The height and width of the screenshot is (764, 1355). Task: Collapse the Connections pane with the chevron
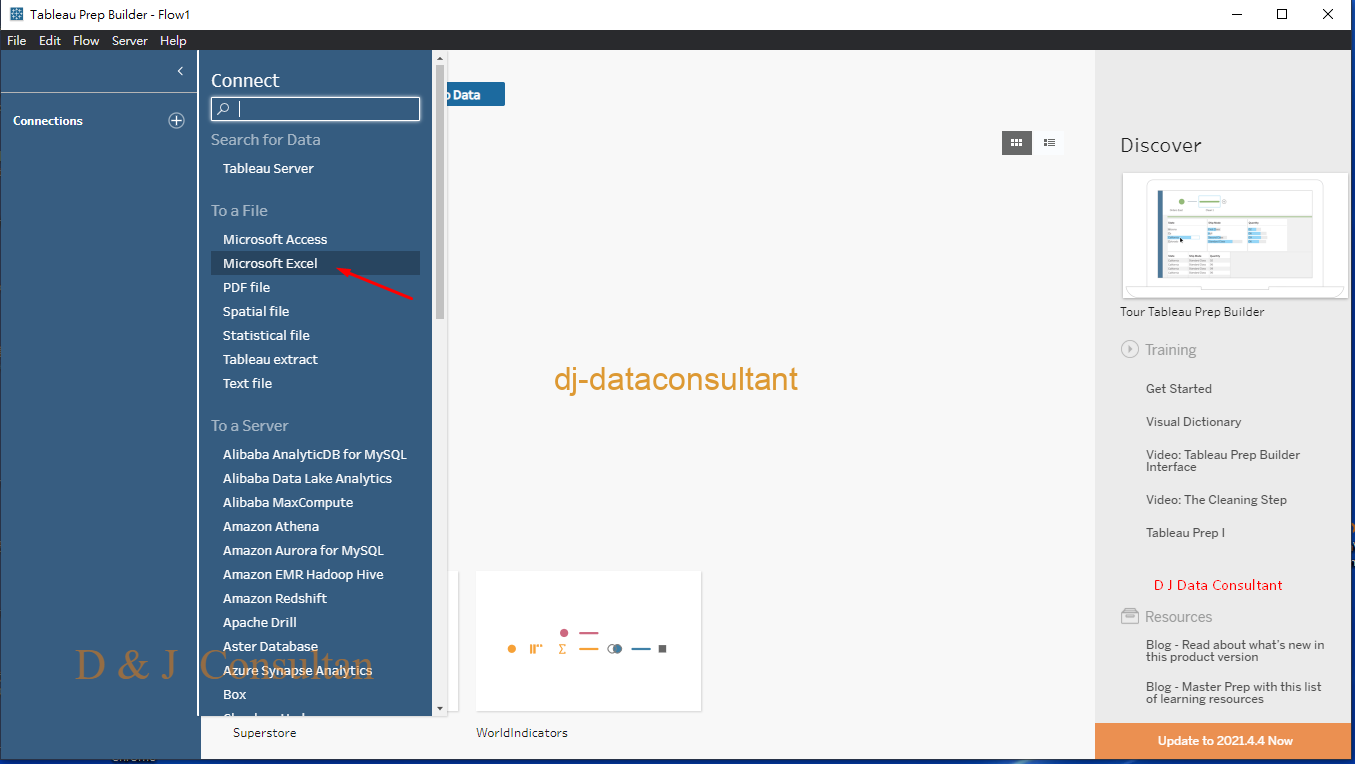click(180, 71)
